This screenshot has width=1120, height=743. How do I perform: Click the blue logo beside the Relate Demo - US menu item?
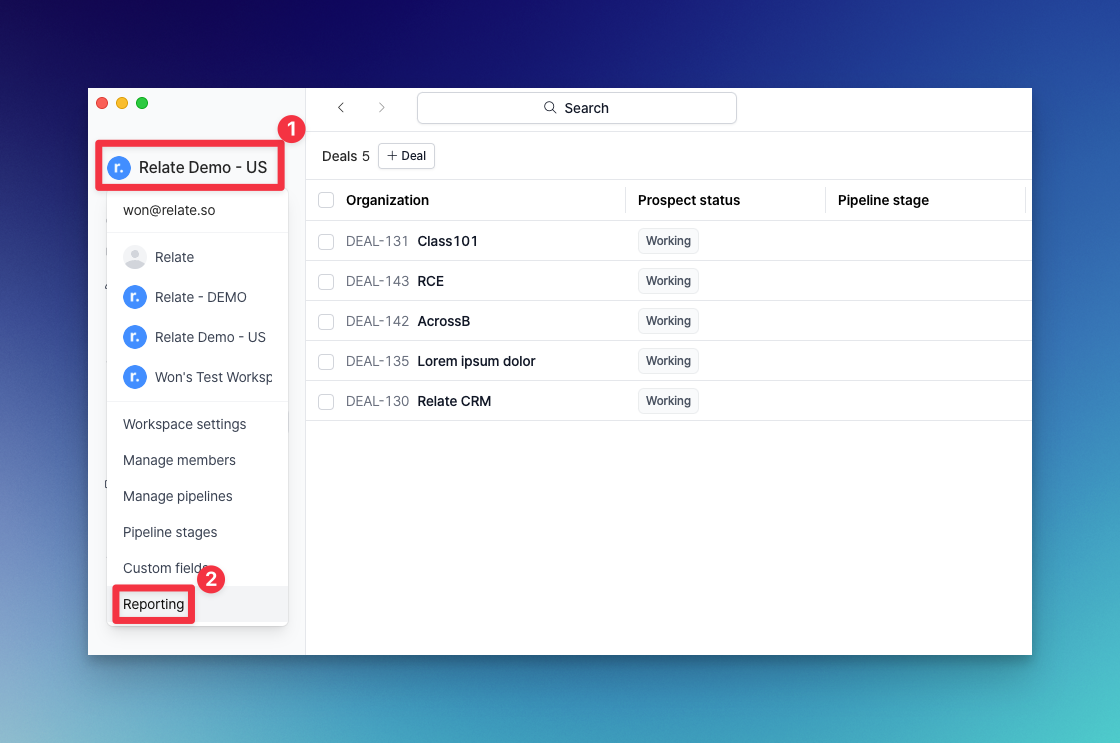pyautogui.click(x=134, y=337)
